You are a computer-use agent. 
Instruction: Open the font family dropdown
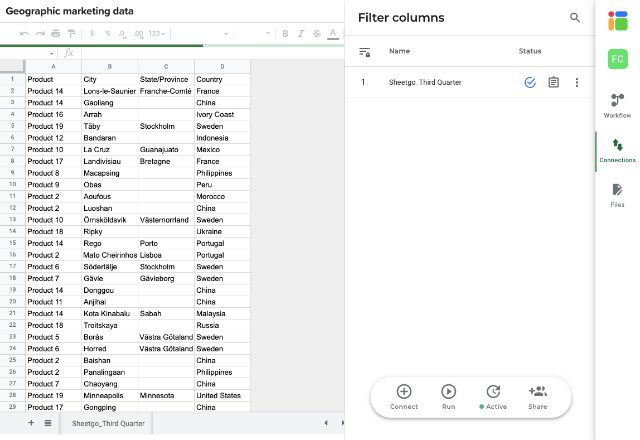201,33
